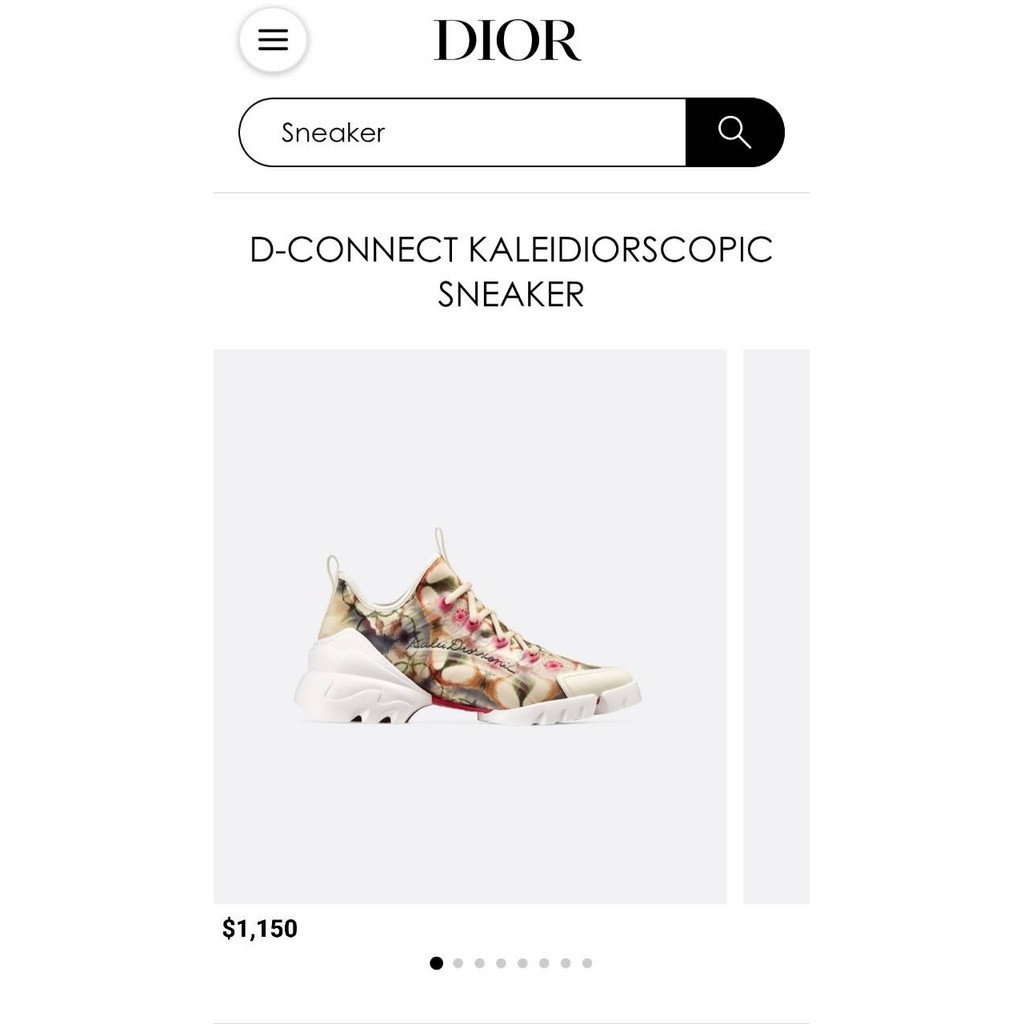Viewport: 1024px width, 1024px height.
Task: Open the hamburger menu
Action: 273,40
